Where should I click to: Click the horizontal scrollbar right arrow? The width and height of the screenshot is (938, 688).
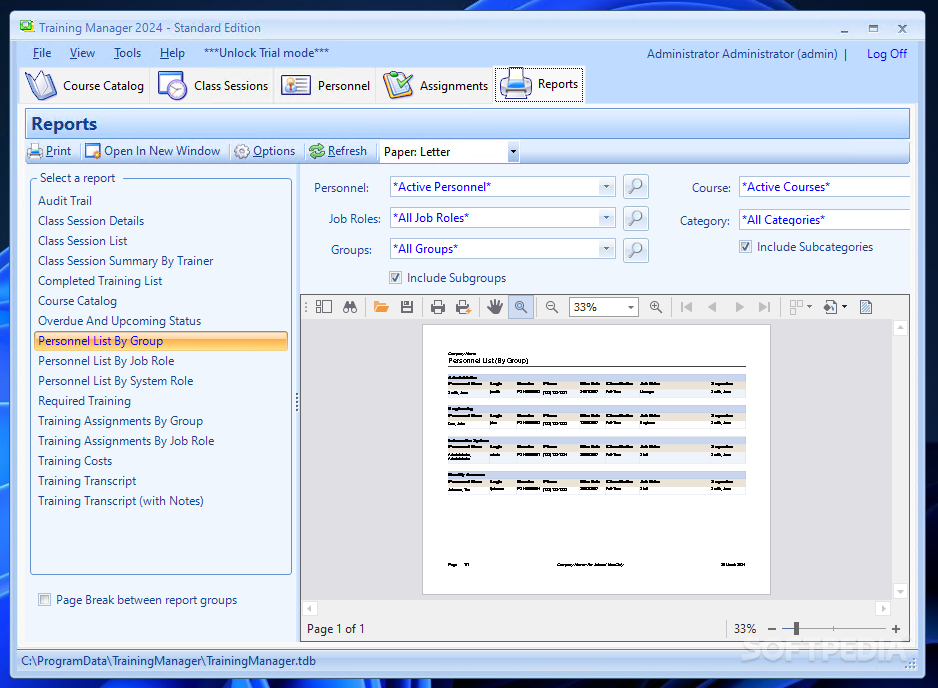(883, 608)
